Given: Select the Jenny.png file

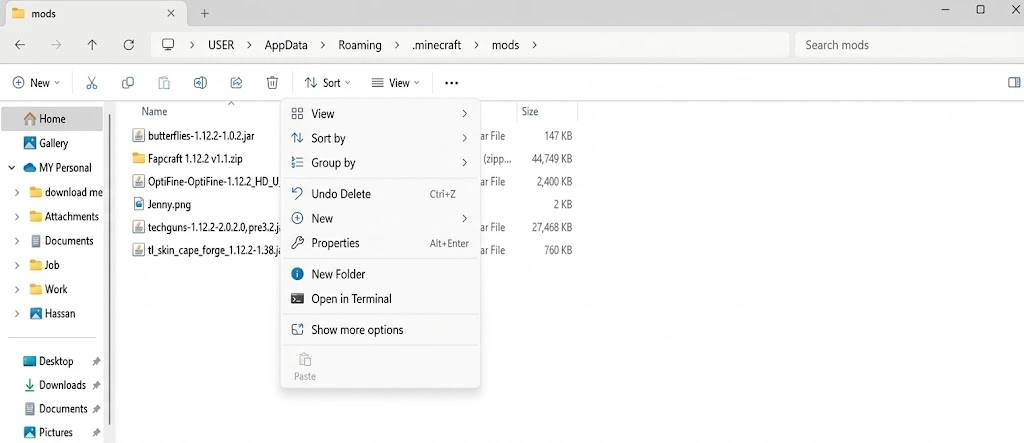Looking at the screenshot, I should (162, 205).
